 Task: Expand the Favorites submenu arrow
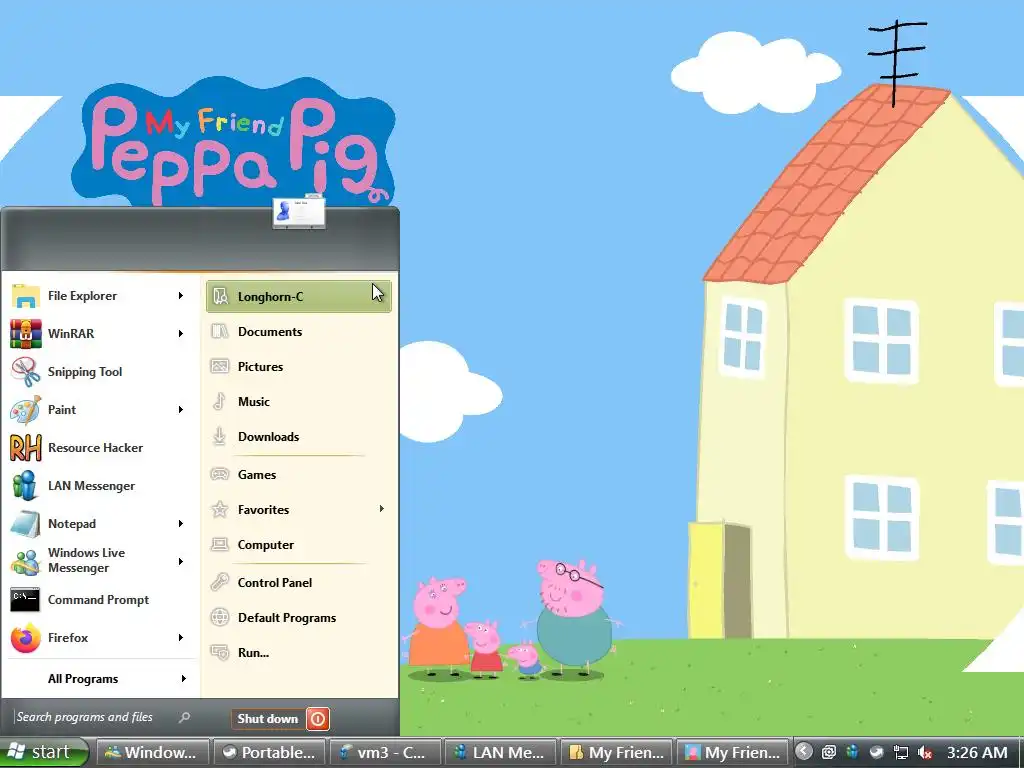[382, 509]
